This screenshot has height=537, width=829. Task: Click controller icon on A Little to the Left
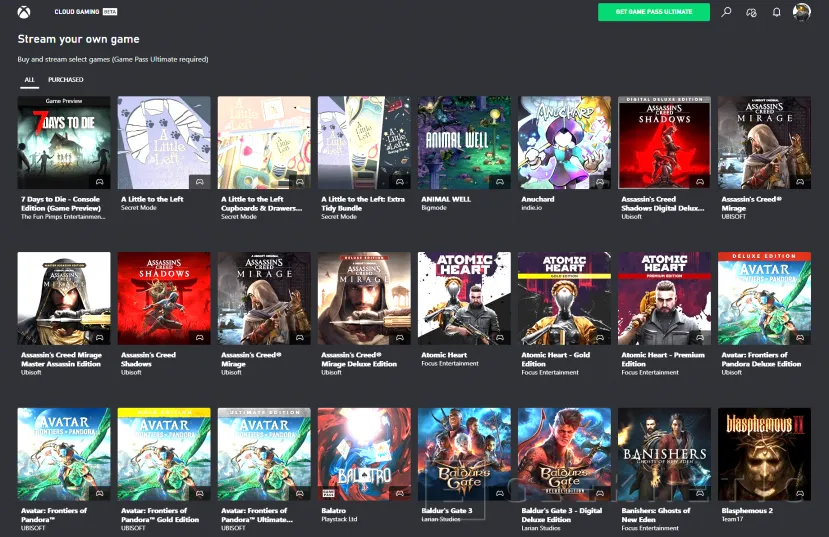pos(200,181)
